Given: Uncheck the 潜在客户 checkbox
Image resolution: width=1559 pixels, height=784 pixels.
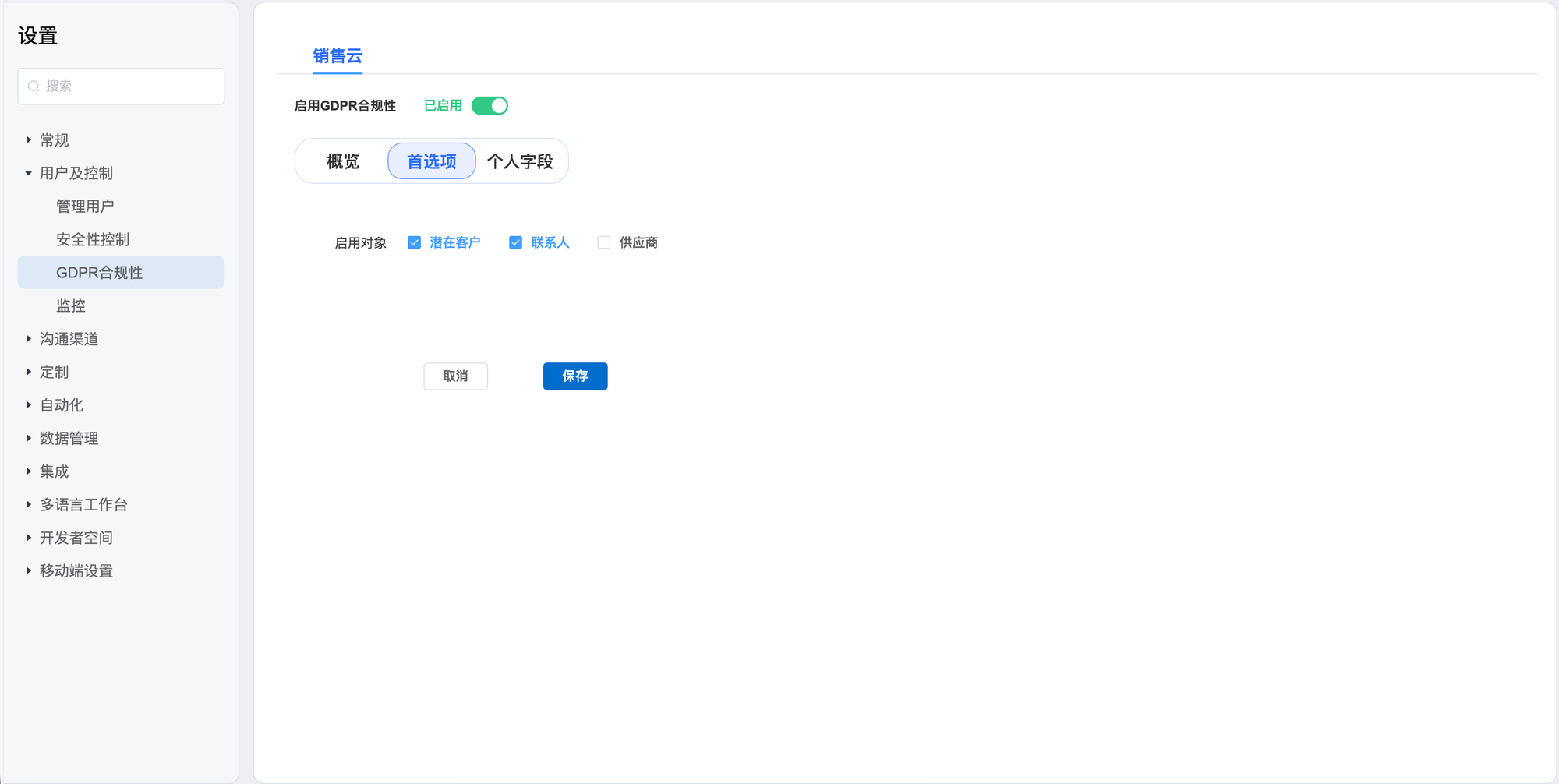Looking at the screenshot, I should 415,243.
